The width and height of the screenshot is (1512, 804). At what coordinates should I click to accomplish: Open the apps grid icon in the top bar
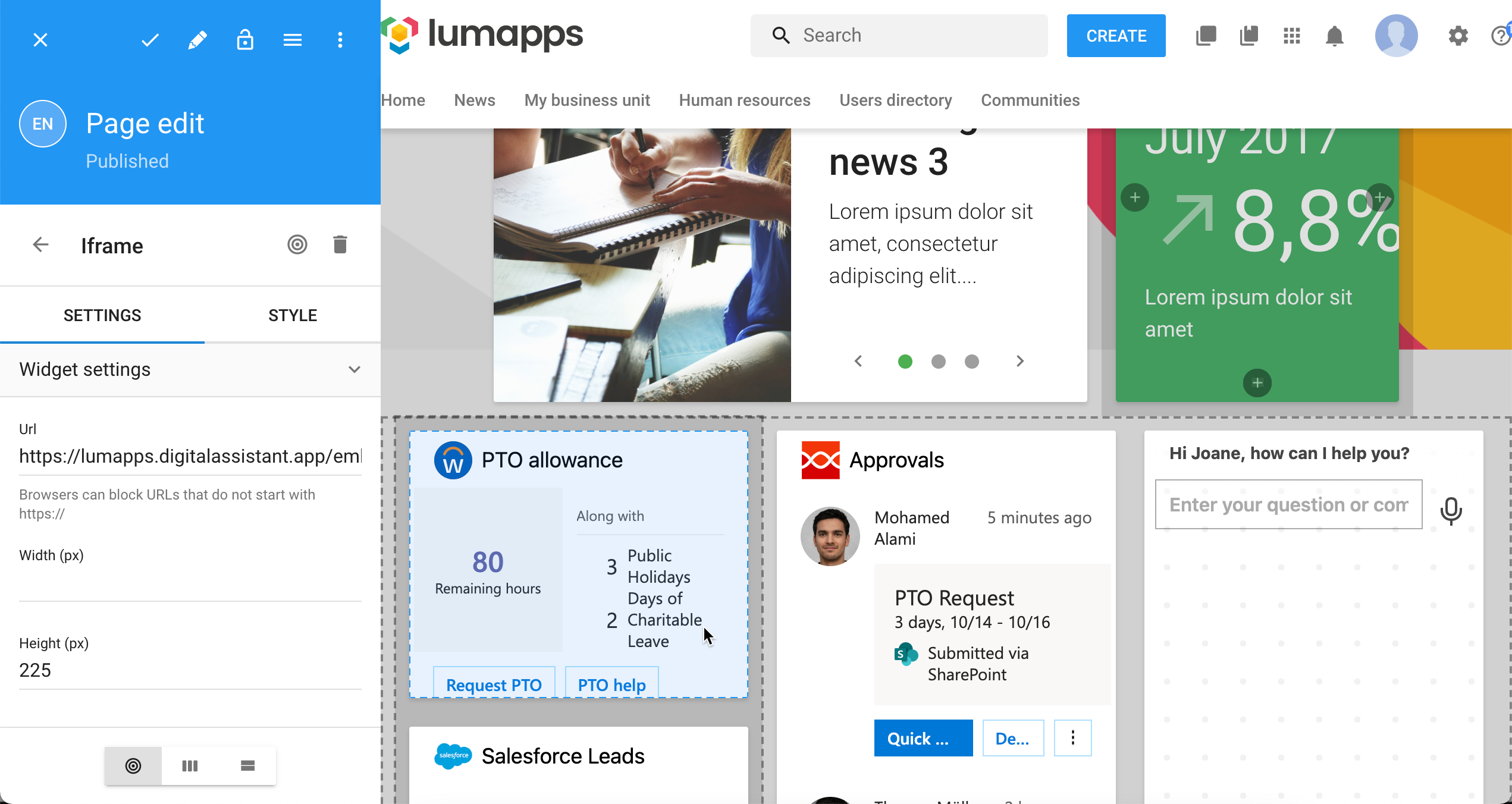[1291, 36]
